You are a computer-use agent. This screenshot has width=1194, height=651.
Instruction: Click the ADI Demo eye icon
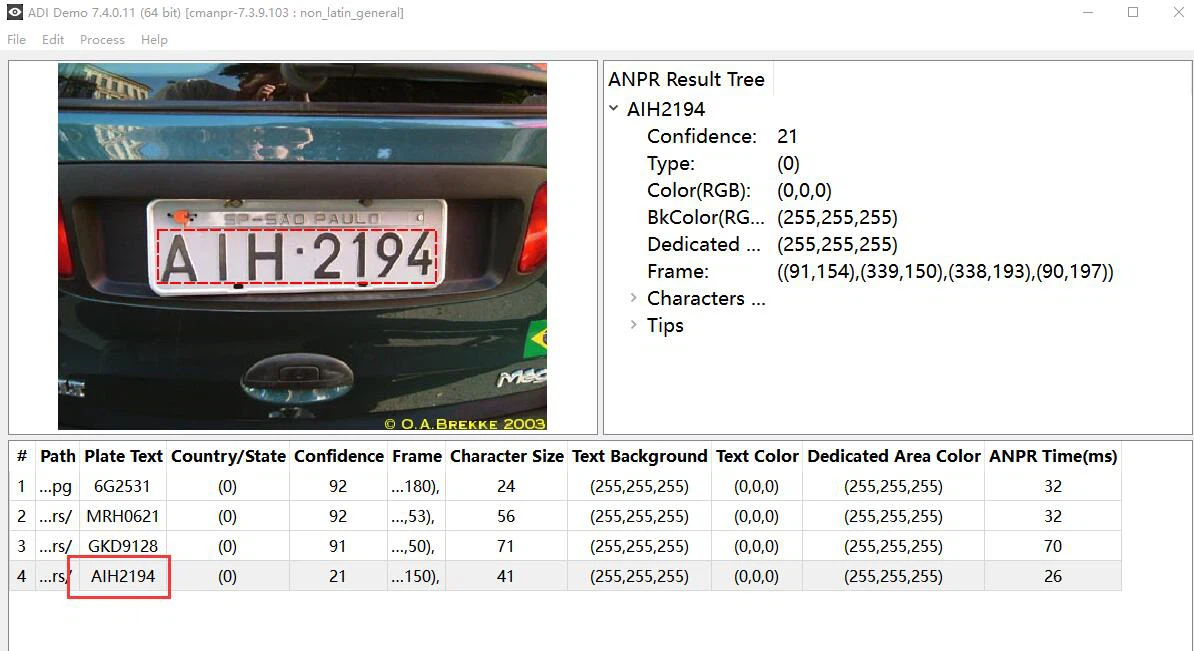(15, 13)
